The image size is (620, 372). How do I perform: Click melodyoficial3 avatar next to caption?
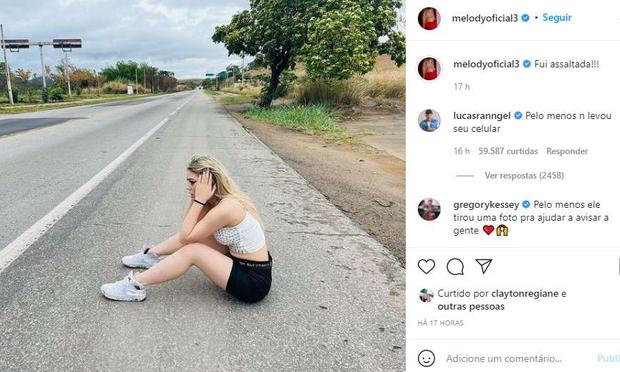[429, 68]
